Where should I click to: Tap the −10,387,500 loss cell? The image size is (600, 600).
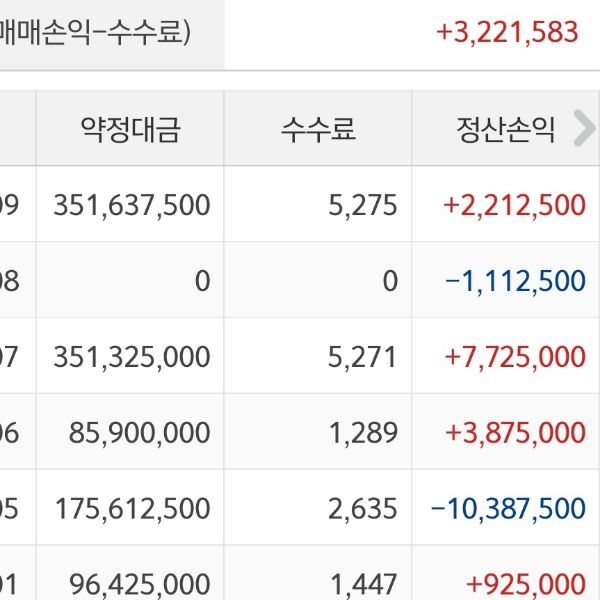click(x=507, y=508)
